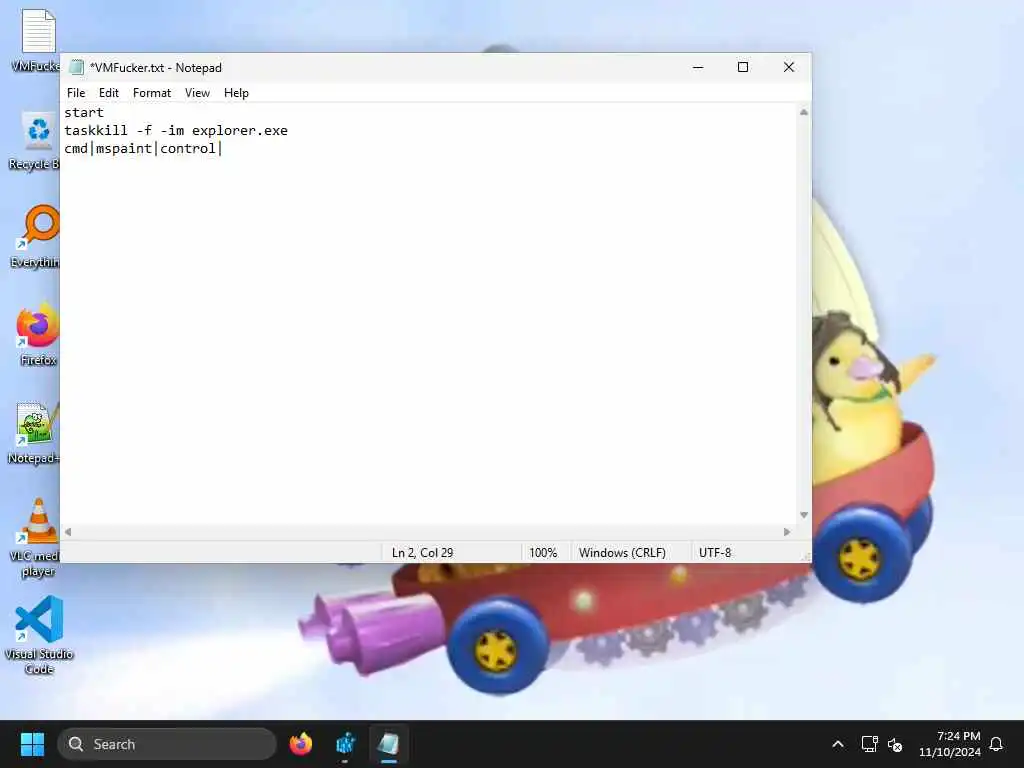Select the Firefox desktop shortcut
The image size is (1024, 768).
(37, 334)
